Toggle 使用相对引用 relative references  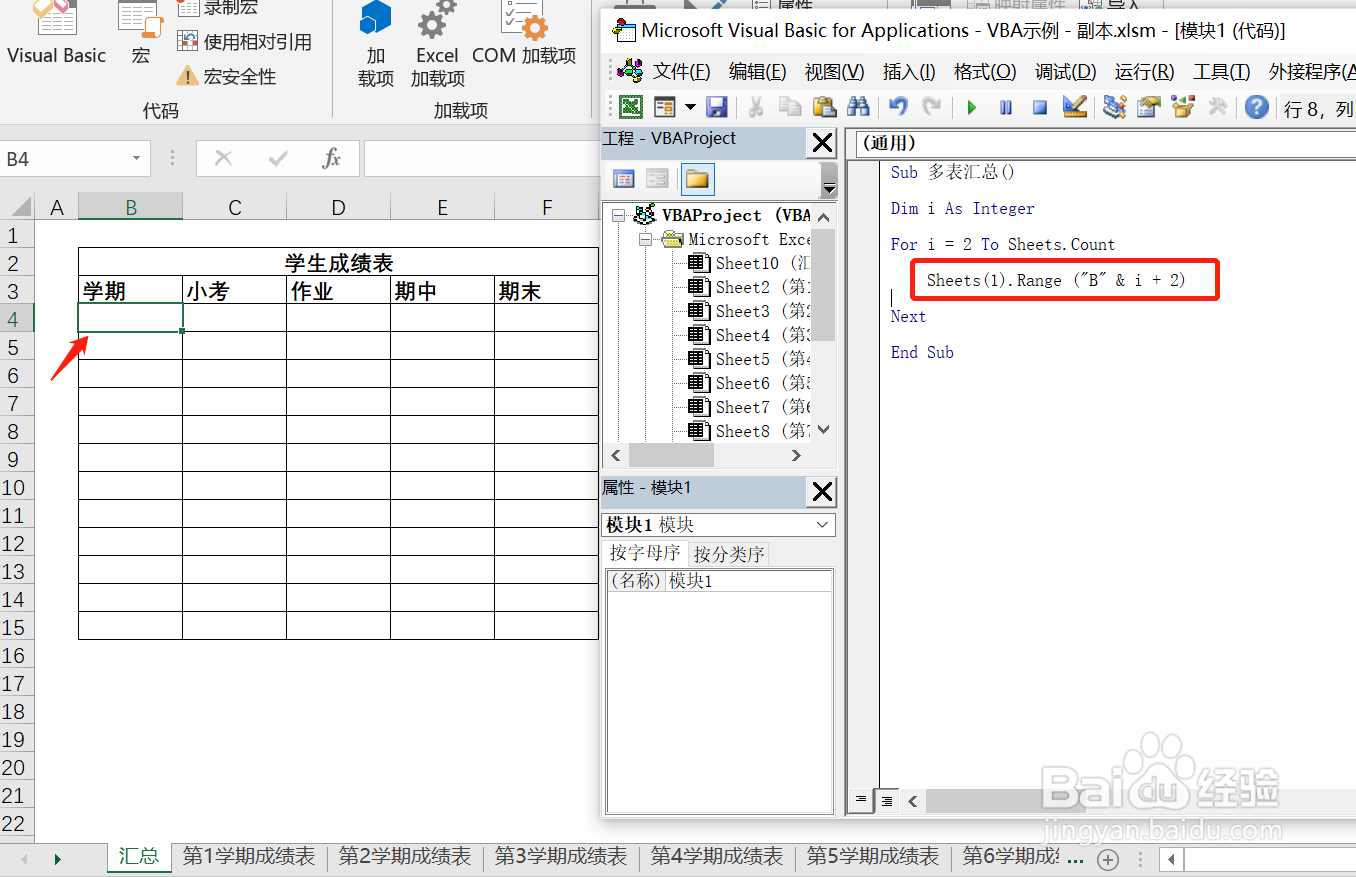pyautogui.click(x=244, y=42)
